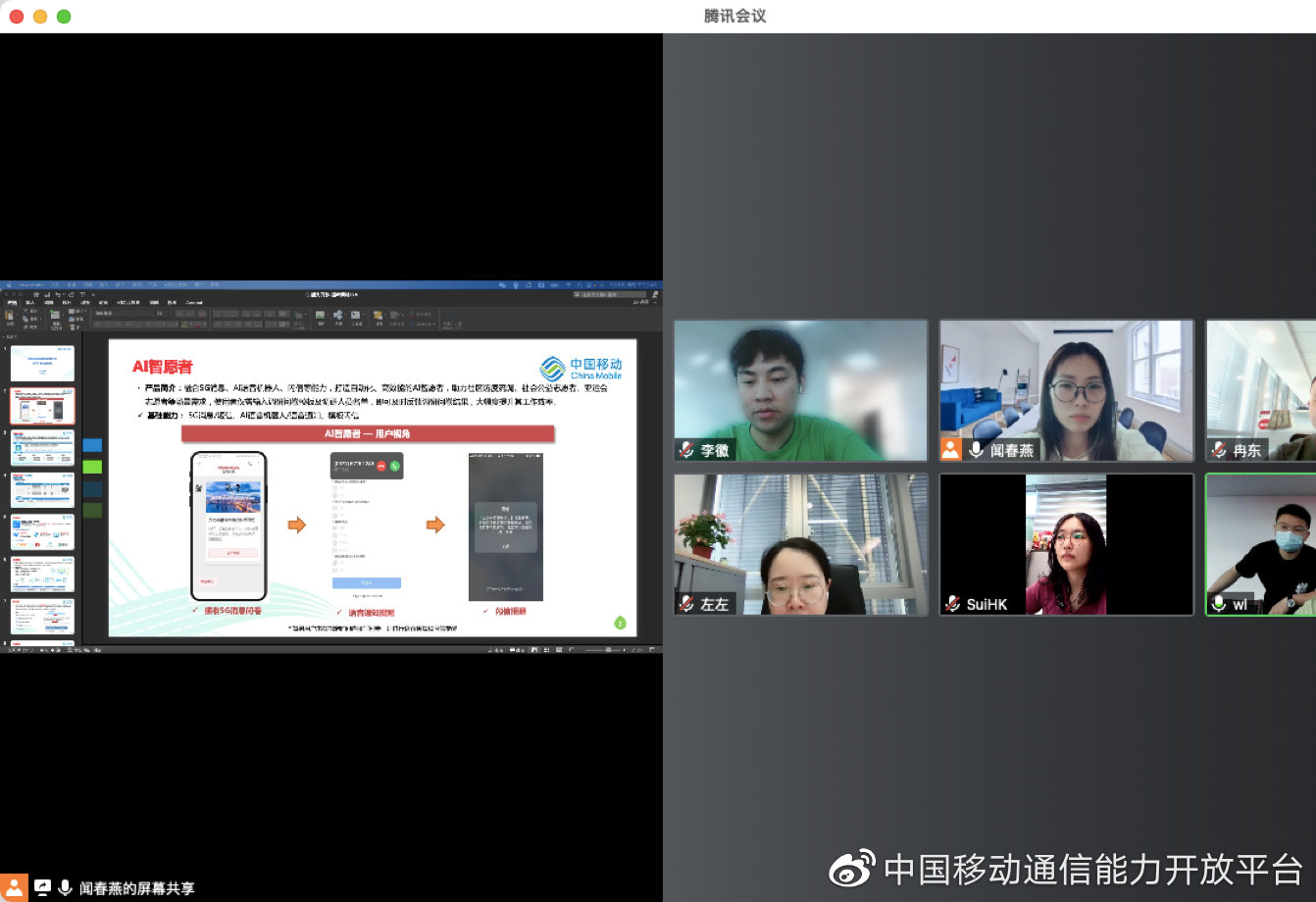Select slide 6 thumbnail in the PowerPoint panel

[42, 574]
